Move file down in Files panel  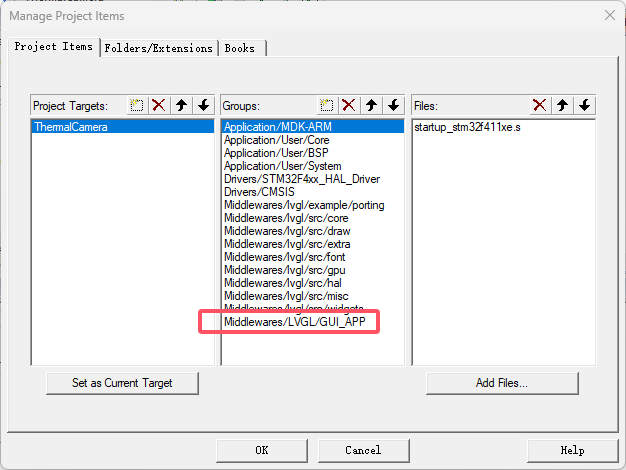tap(584, 105)
